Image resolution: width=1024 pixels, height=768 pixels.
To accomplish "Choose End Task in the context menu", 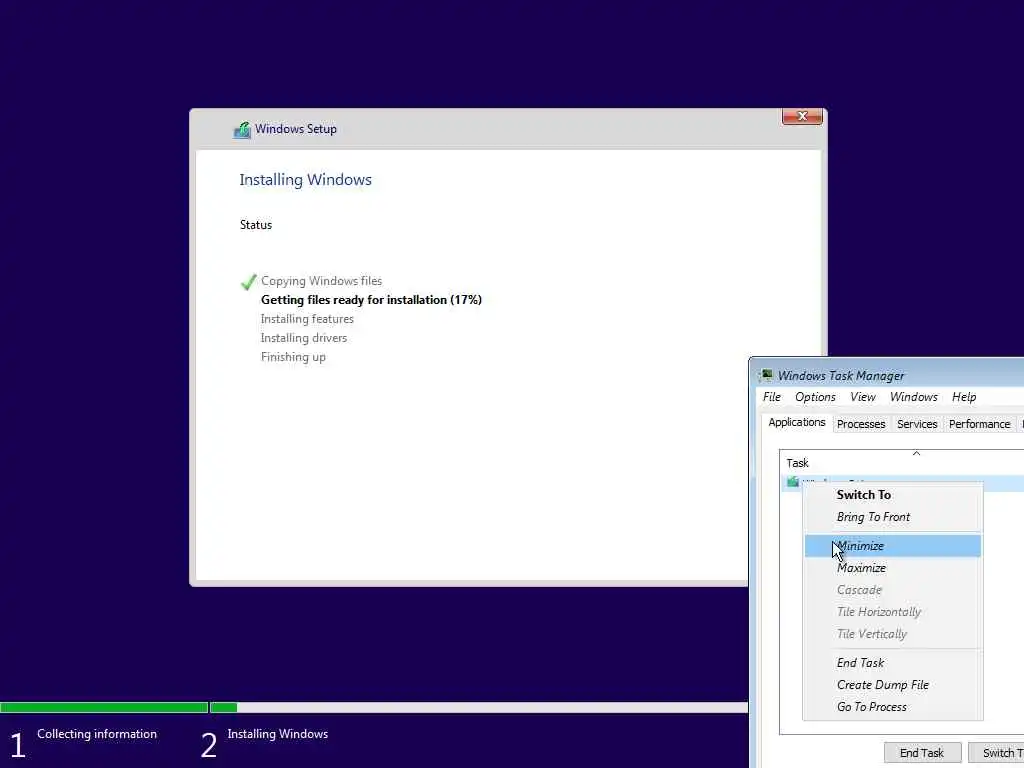I will pyautogui.click(x=893, y=663).
